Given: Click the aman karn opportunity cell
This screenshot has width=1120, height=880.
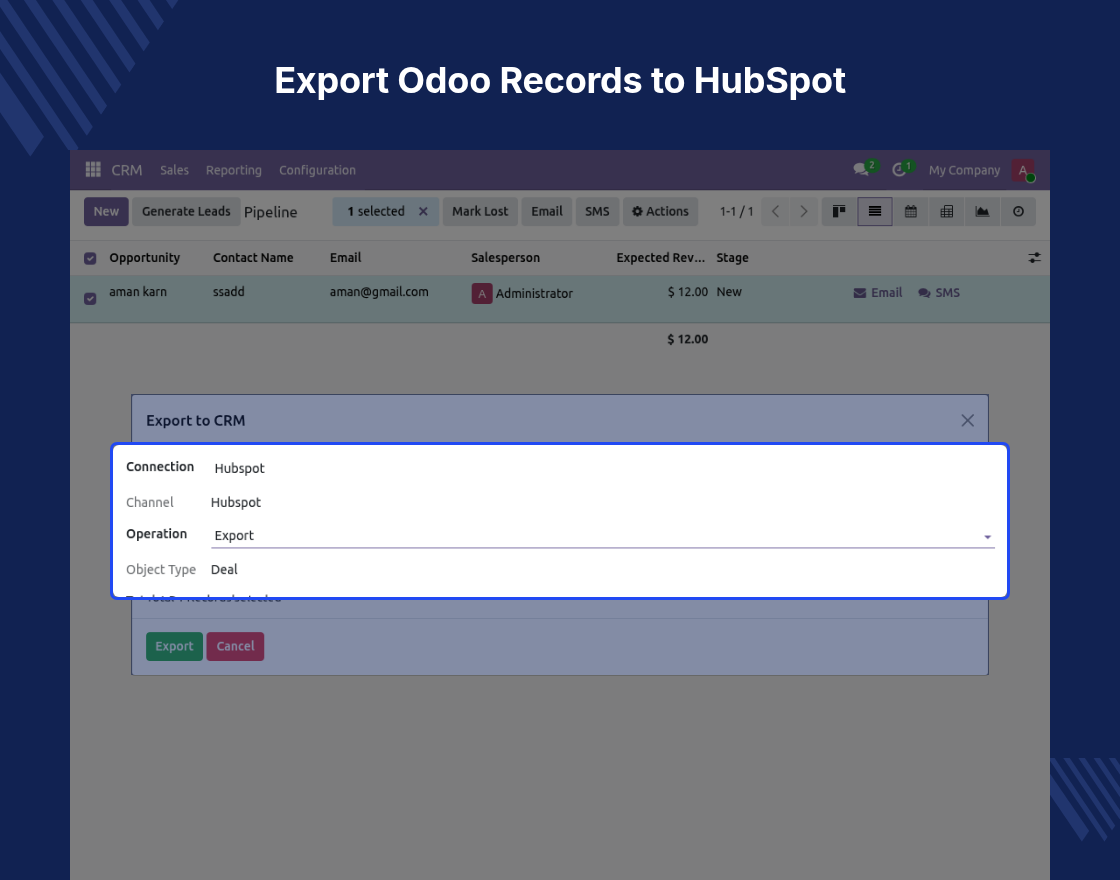Looking at the screenshot, I should pos(138,292).
